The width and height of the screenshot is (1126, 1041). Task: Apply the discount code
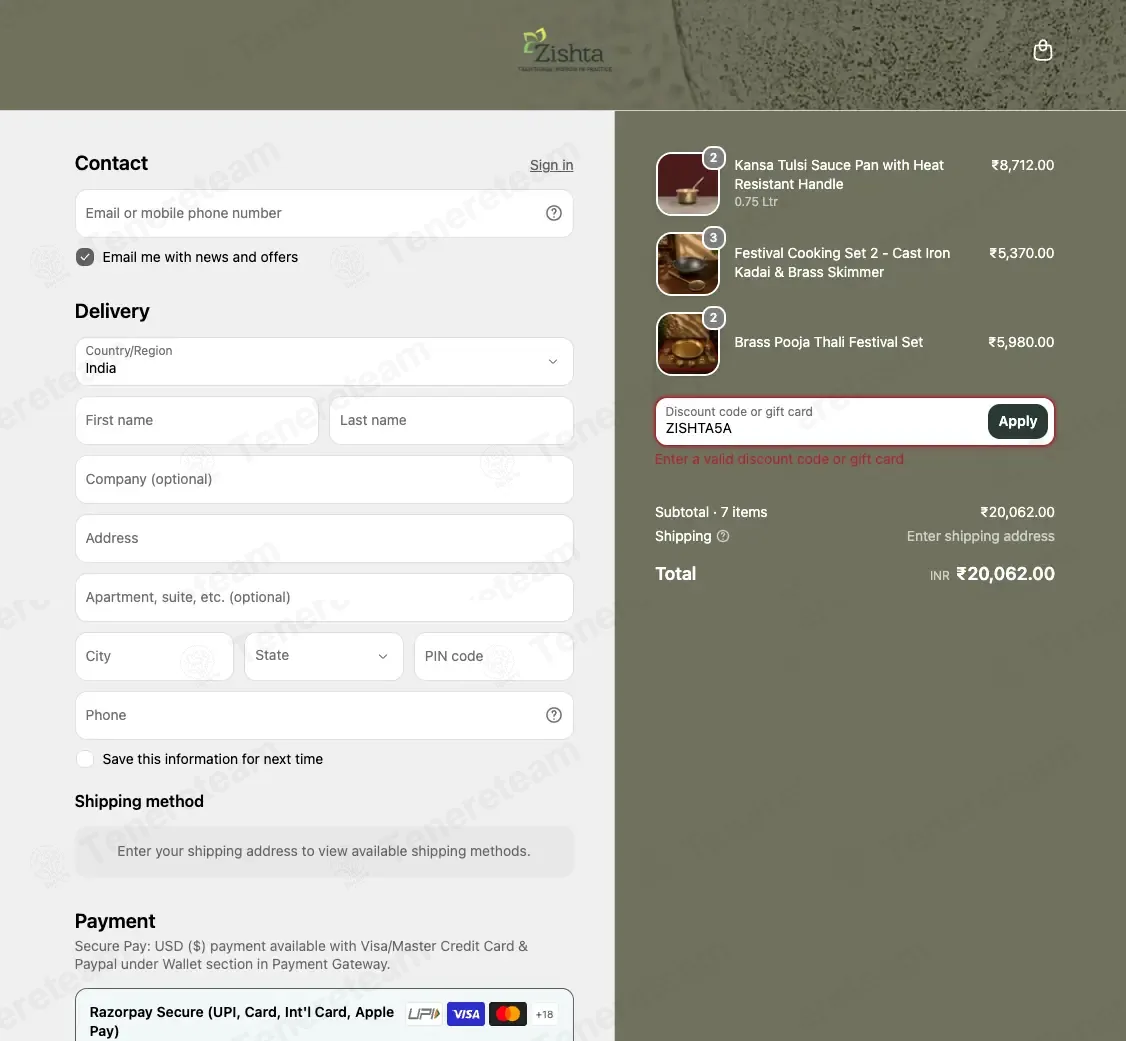[1018, 421]
